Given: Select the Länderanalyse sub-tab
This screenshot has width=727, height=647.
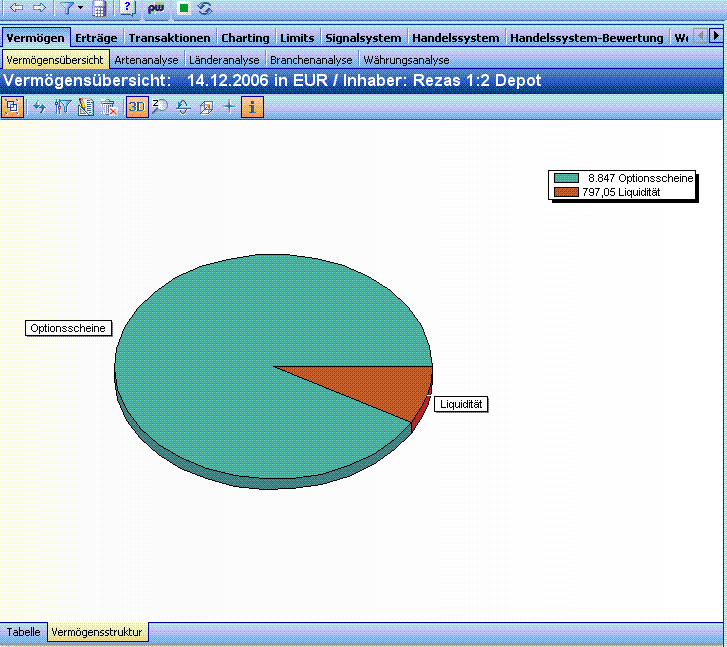Looking at the screenshot, I should click(224, 60).
